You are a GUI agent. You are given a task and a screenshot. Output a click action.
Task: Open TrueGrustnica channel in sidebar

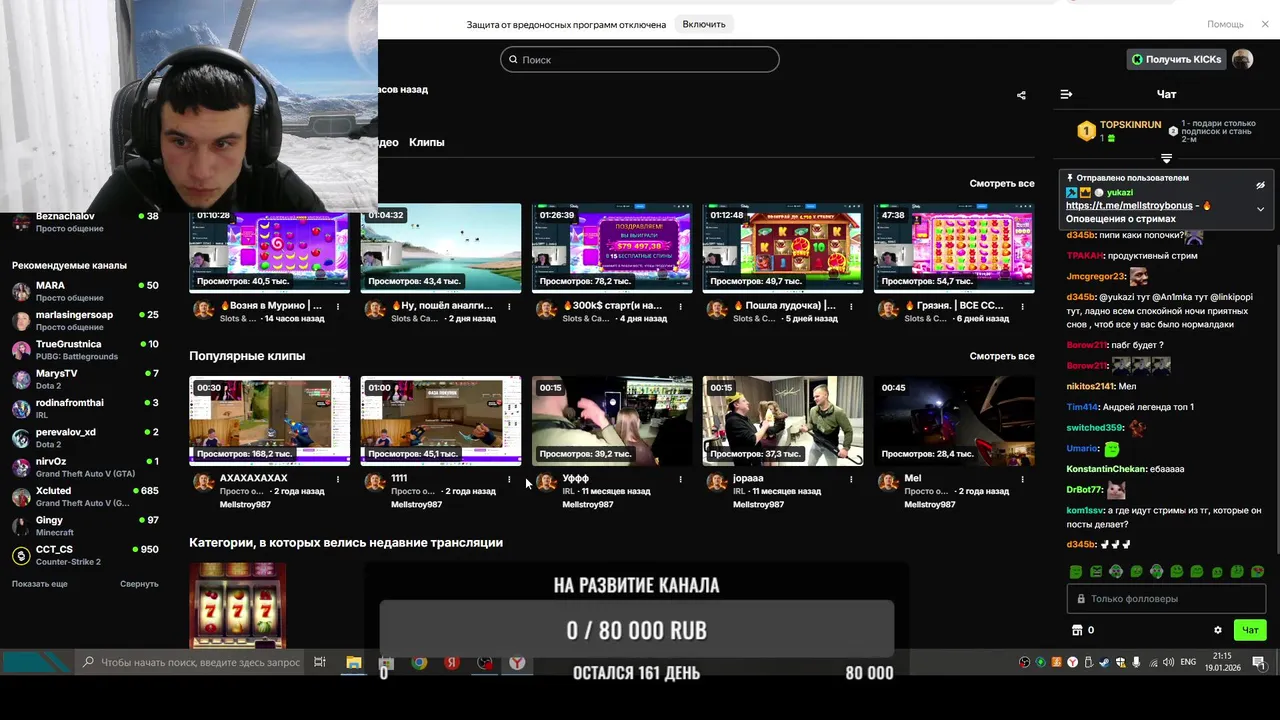(85, 350)
